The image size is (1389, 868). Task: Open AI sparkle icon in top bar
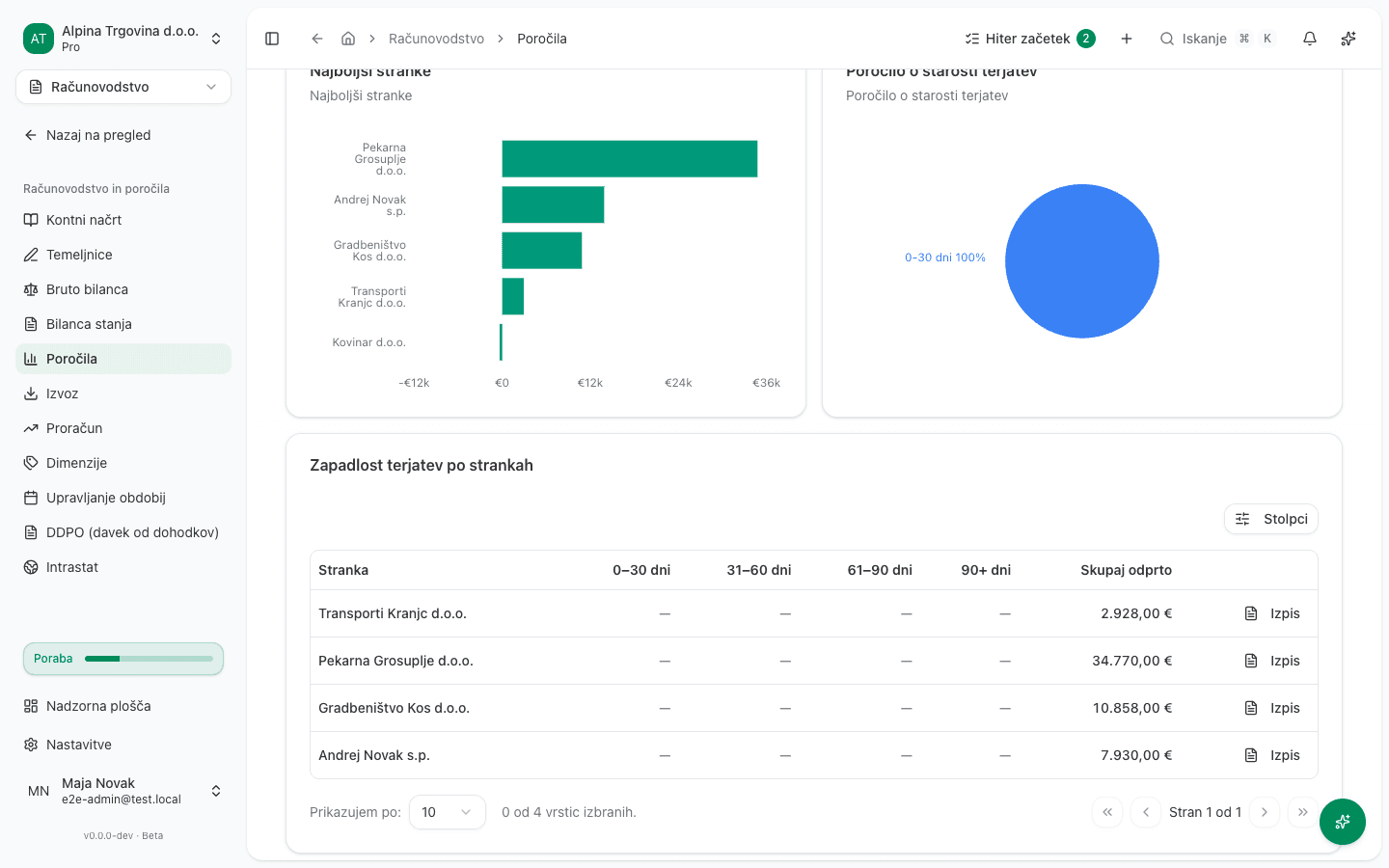click(x=1348, y=39)
